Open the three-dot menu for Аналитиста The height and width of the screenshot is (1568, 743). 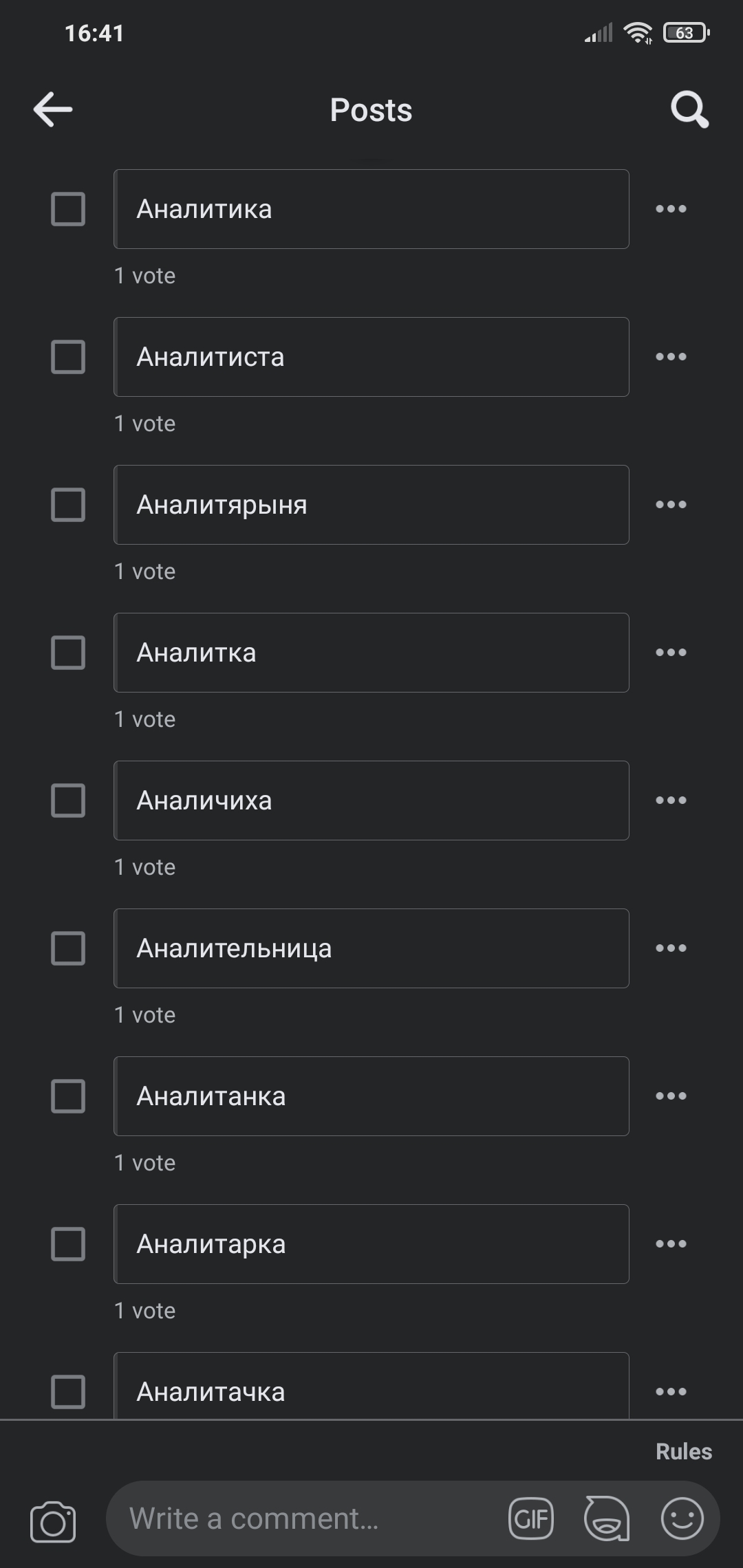[x=671, y=357]
